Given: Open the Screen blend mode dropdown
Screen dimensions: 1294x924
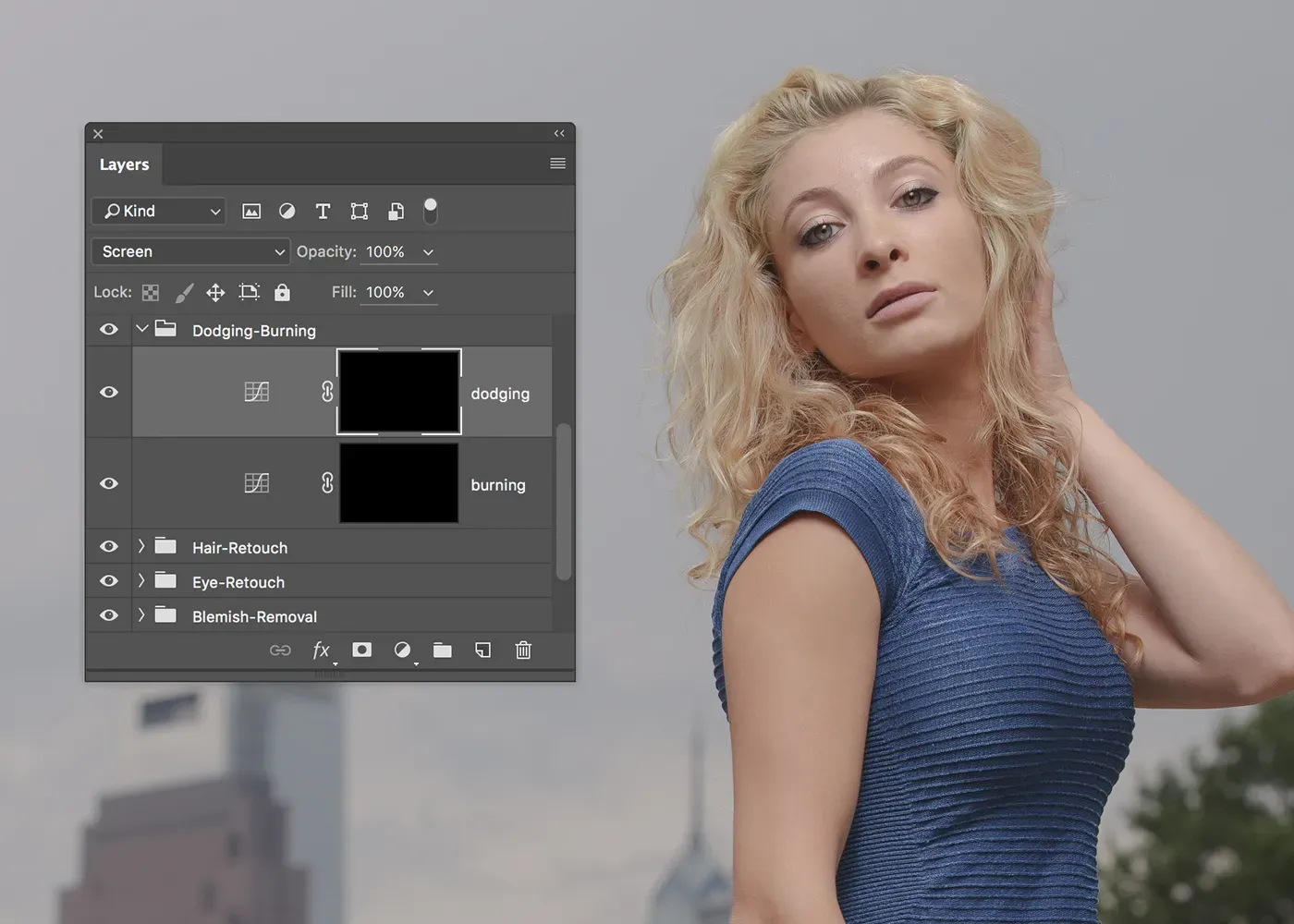Looking at the screenshot, I should [x=191, y=252].
